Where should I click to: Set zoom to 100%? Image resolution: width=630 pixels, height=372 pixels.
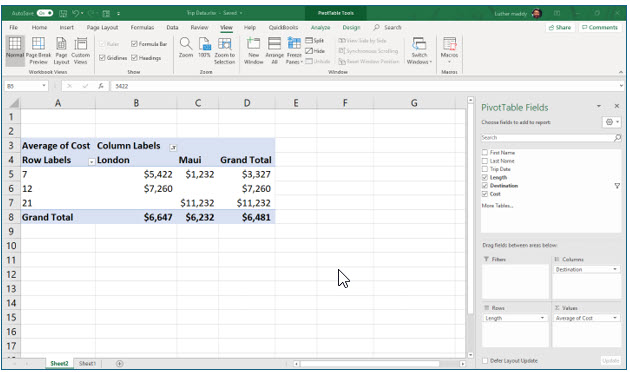[x=204, y=47]
